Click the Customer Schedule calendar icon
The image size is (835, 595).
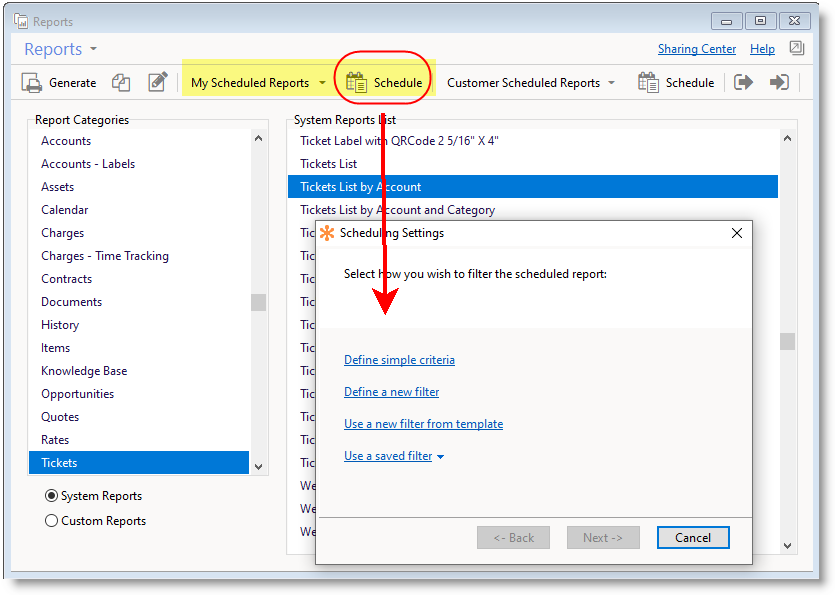(x=648, y=83)
